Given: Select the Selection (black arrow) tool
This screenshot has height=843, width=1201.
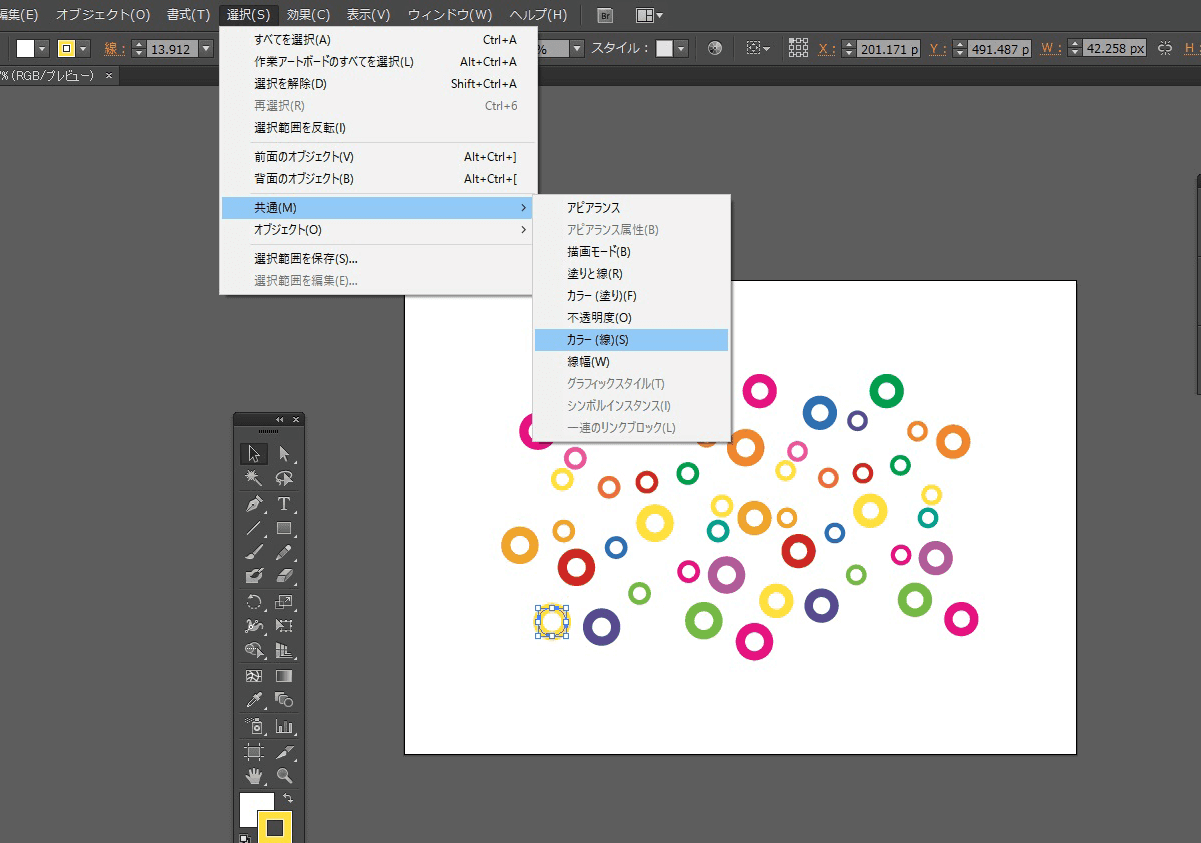Looking at the screenshot, I should 254,454.
